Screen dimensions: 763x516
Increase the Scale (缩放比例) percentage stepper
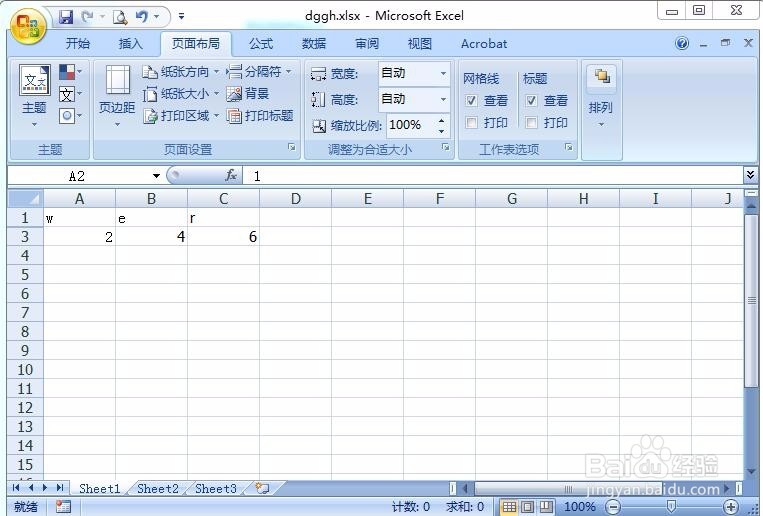(441, 120)
